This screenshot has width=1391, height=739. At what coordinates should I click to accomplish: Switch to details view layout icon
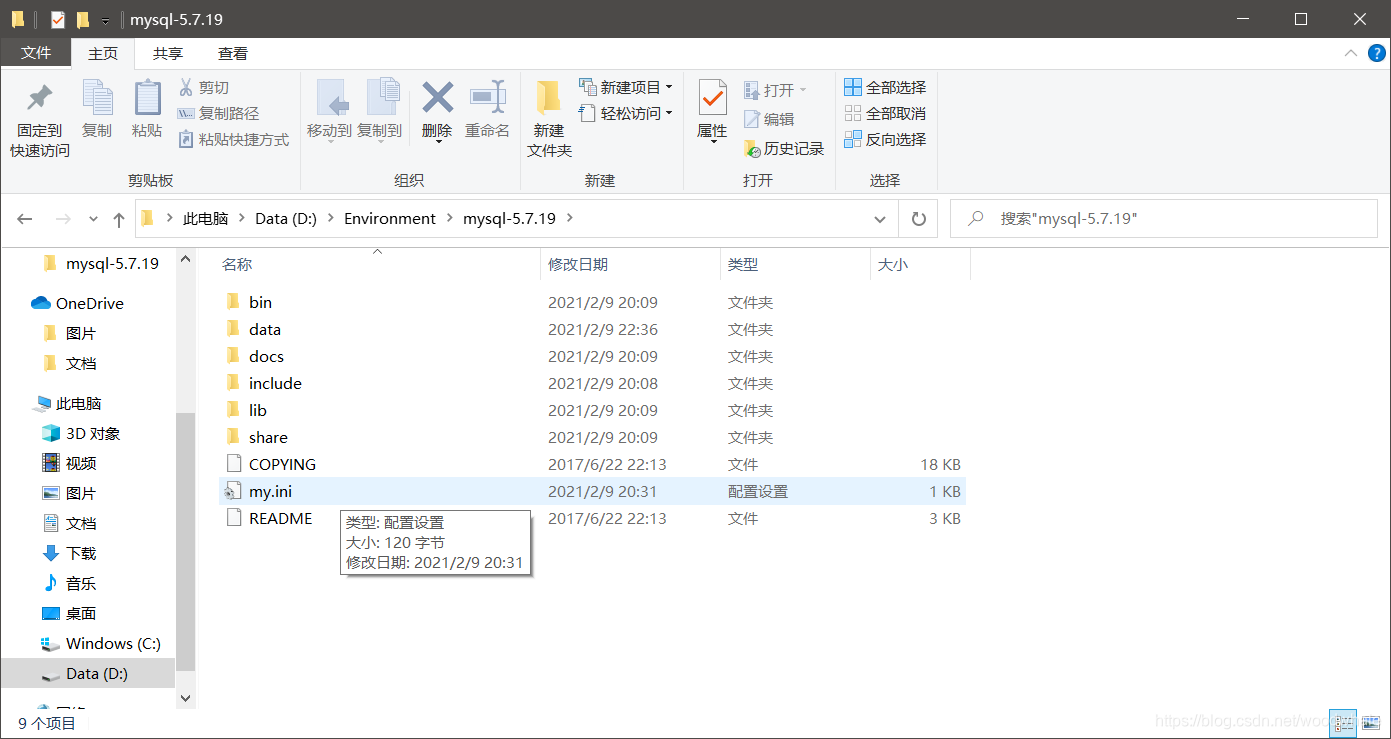point(1345,723)
